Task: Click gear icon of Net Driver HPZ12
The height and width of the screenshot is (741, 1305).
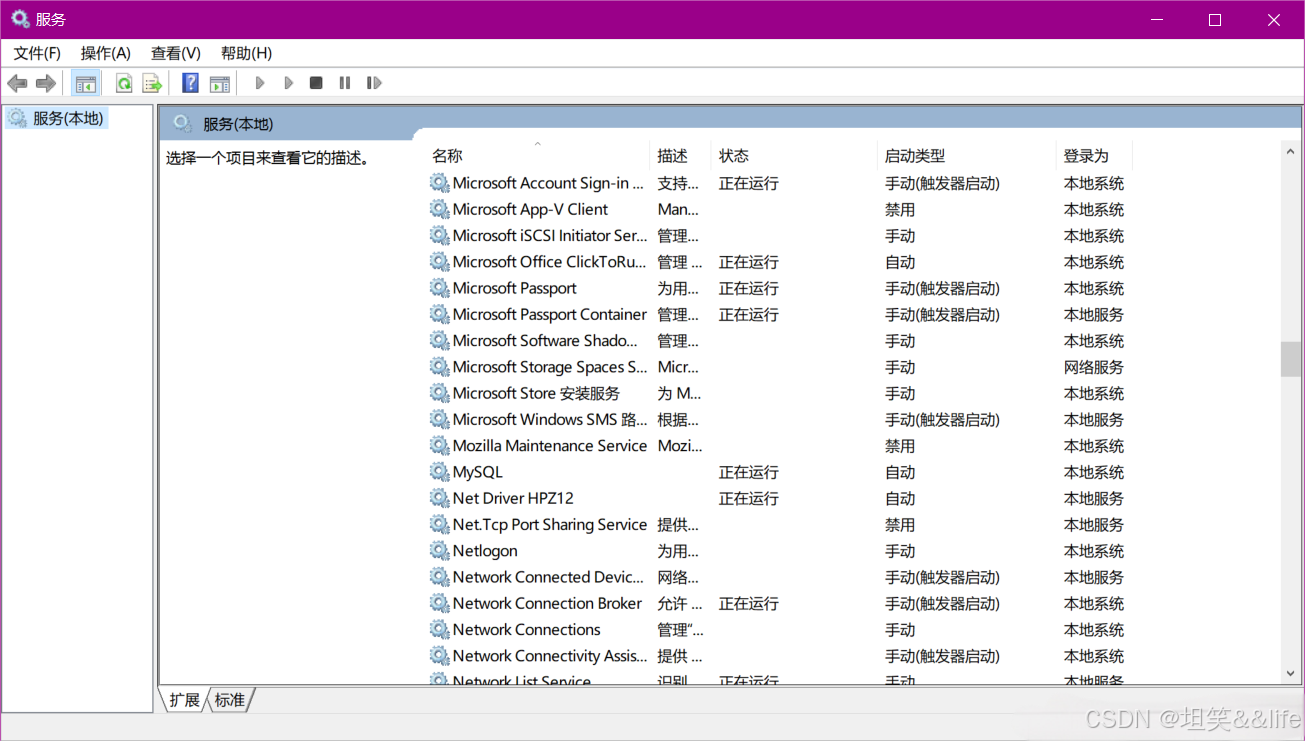Action: coord(439,498)
